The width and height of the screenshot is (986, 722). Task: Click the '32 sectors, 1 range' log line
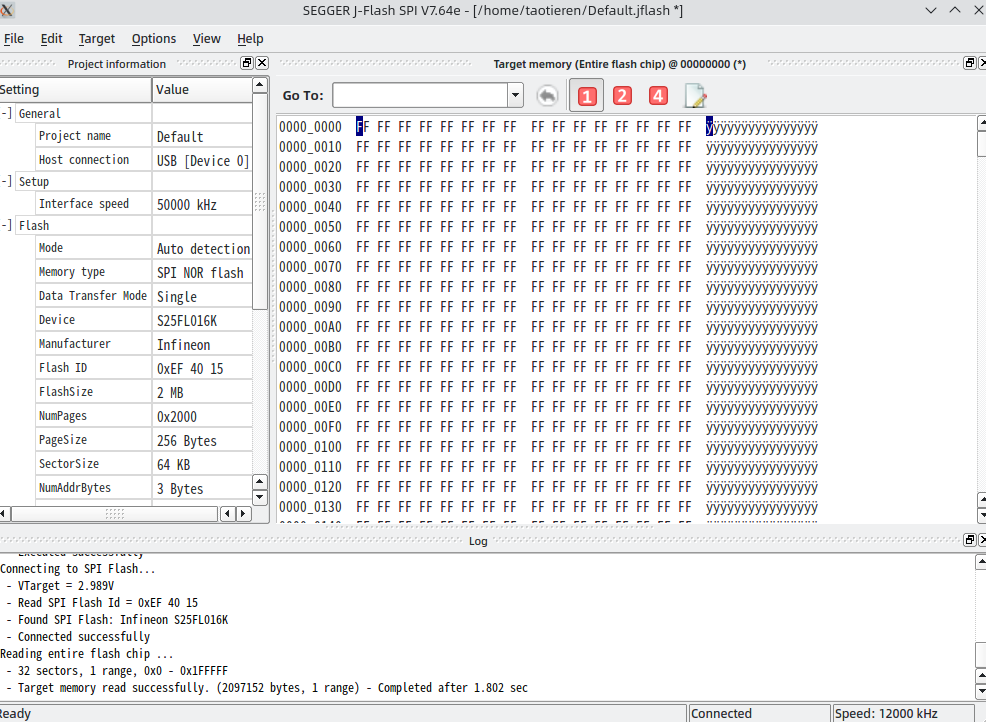point(123,670)
